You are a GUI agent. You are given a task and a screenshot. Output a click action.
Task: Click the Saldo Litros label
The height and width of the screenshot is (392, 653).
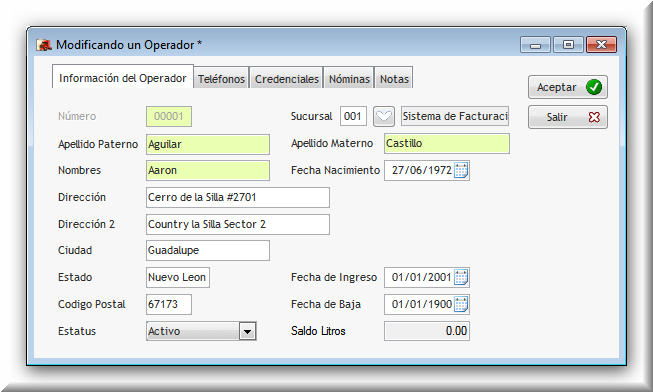318,331
